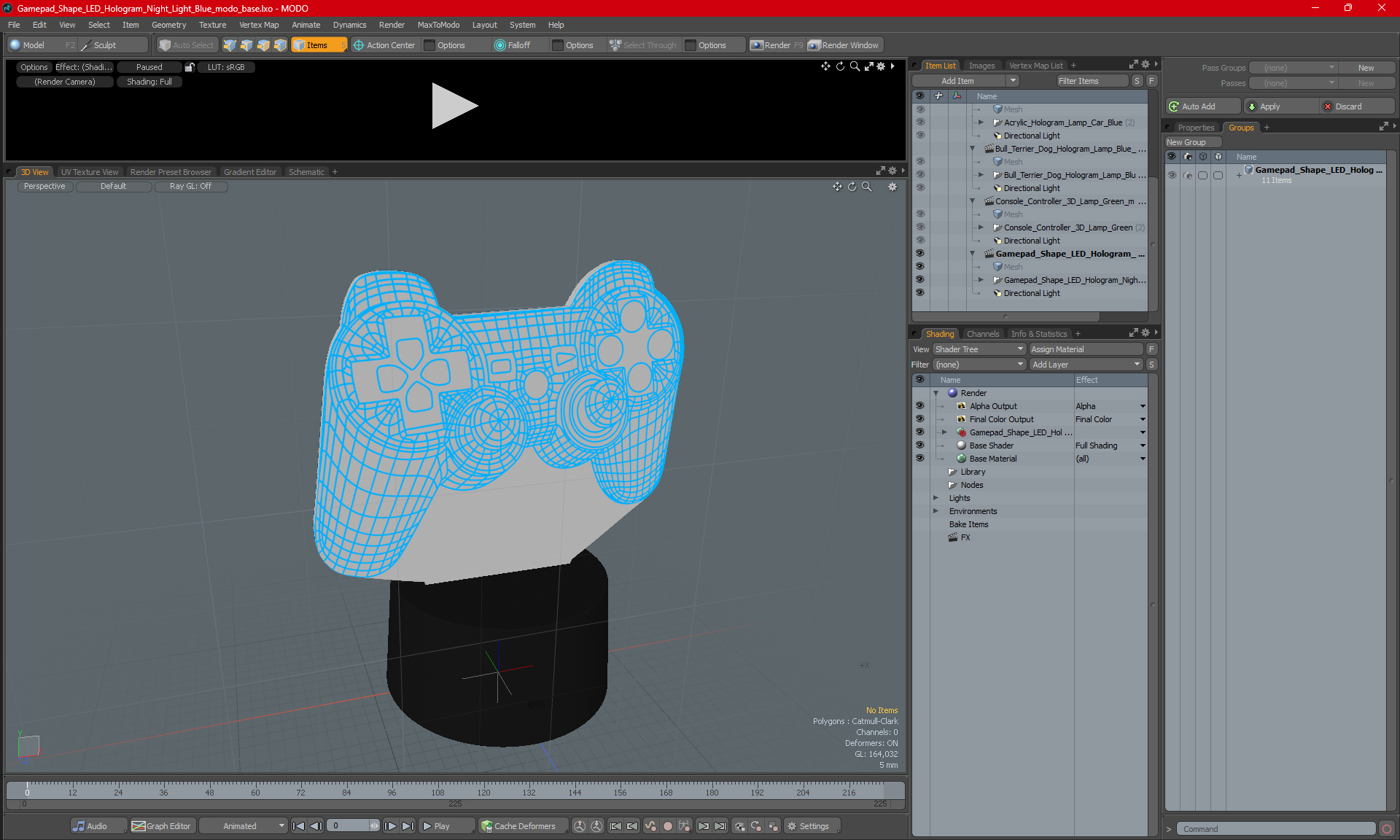Toggle visibility of last Directional Light item

(x=919, y=293)
